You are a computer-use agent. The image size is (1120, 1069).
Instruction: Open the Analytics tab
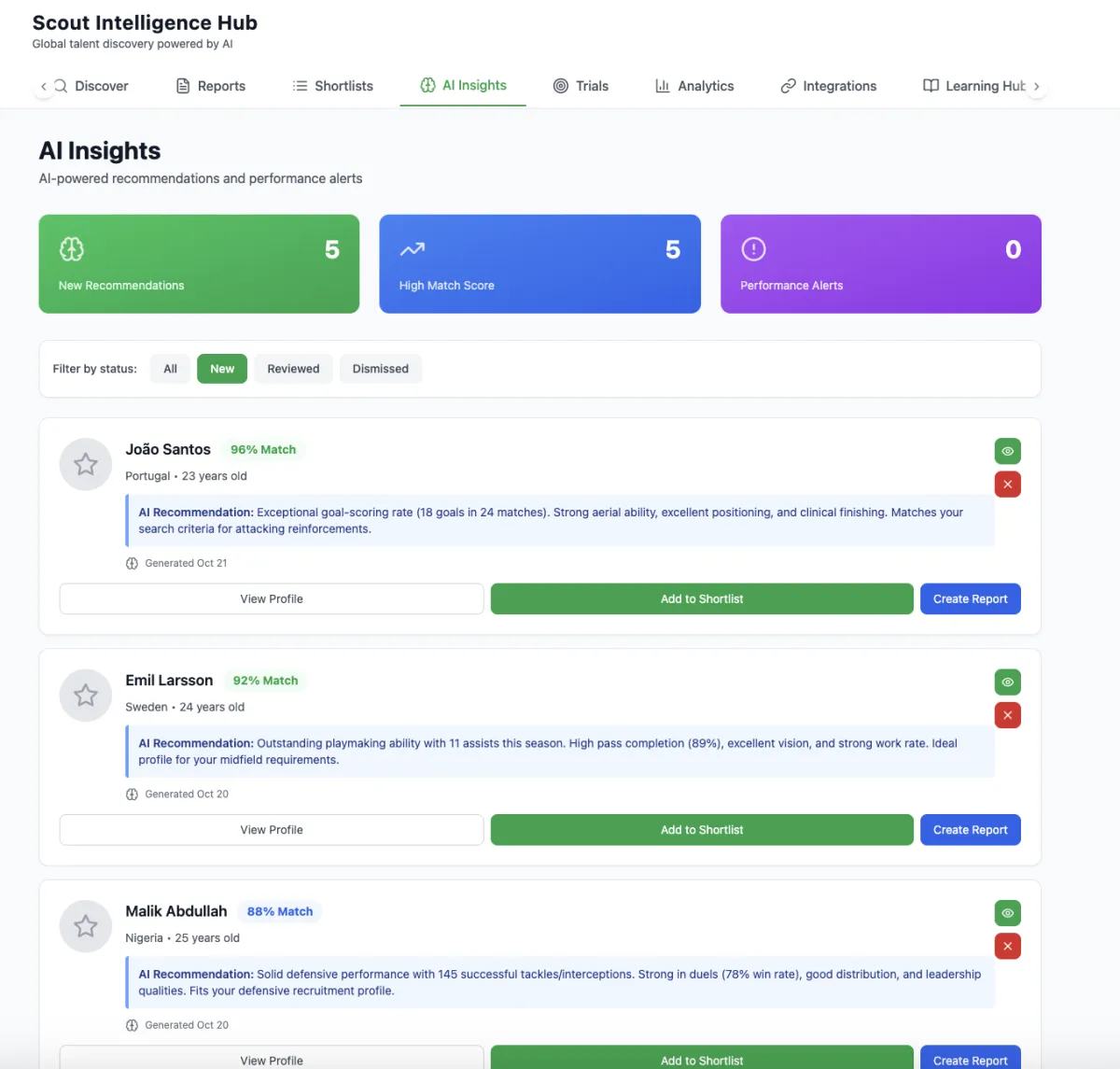694,86
